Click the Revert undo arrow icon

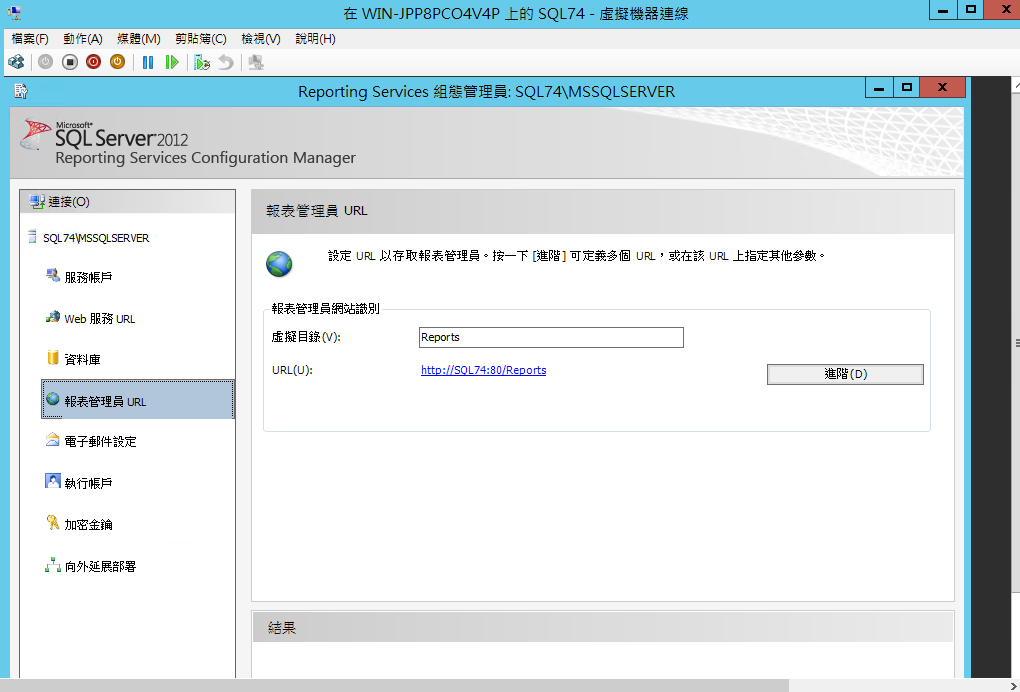click(x=226, y=62)
